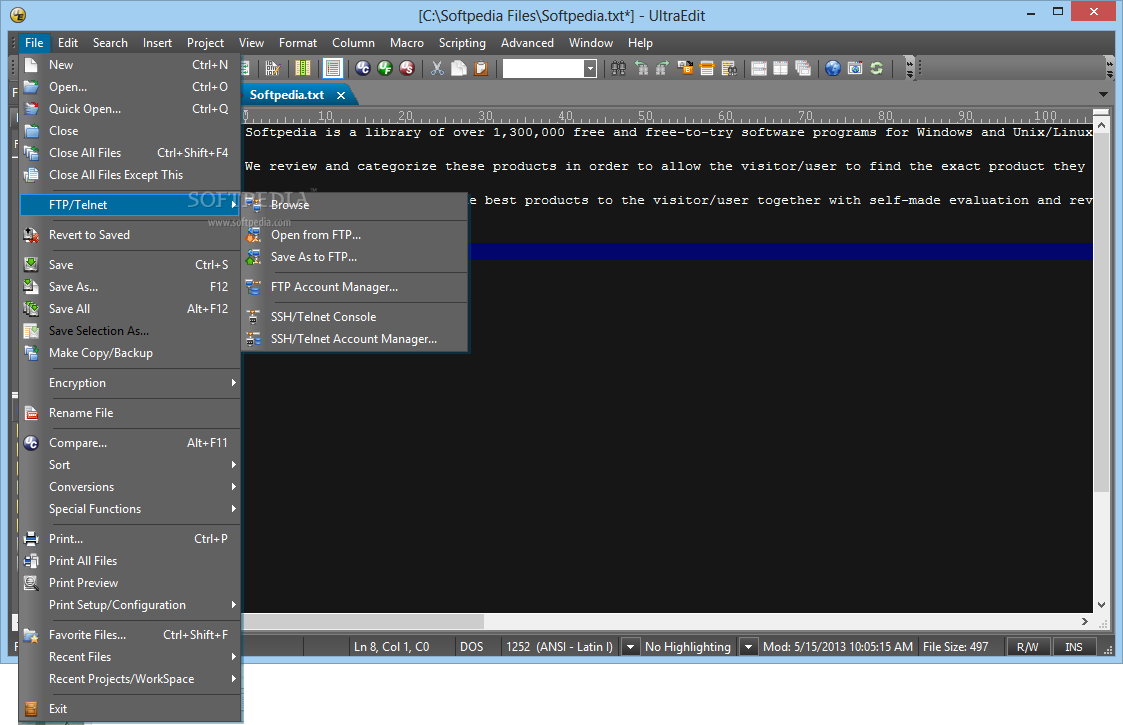1123x725 pixels.
Task: Open the Column menu
Action: [x=353, y=43]
